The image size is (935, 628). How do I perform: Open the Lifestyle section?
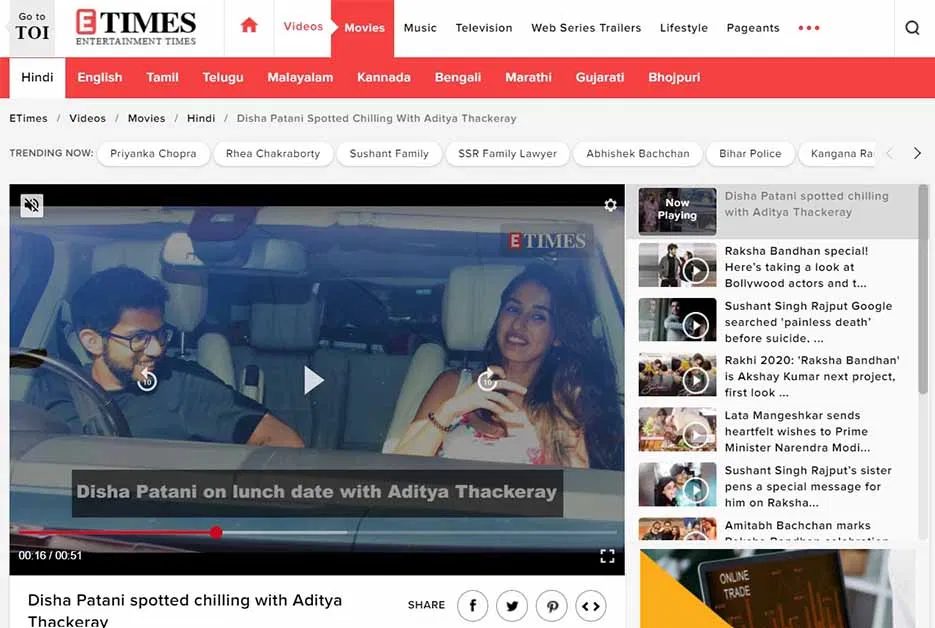pos(683,27)
